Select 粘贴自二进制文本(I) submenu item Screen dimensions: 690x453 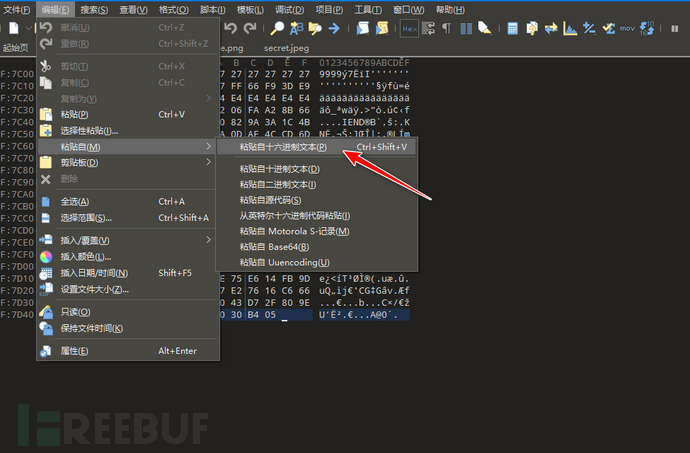[x=316, y=184]
